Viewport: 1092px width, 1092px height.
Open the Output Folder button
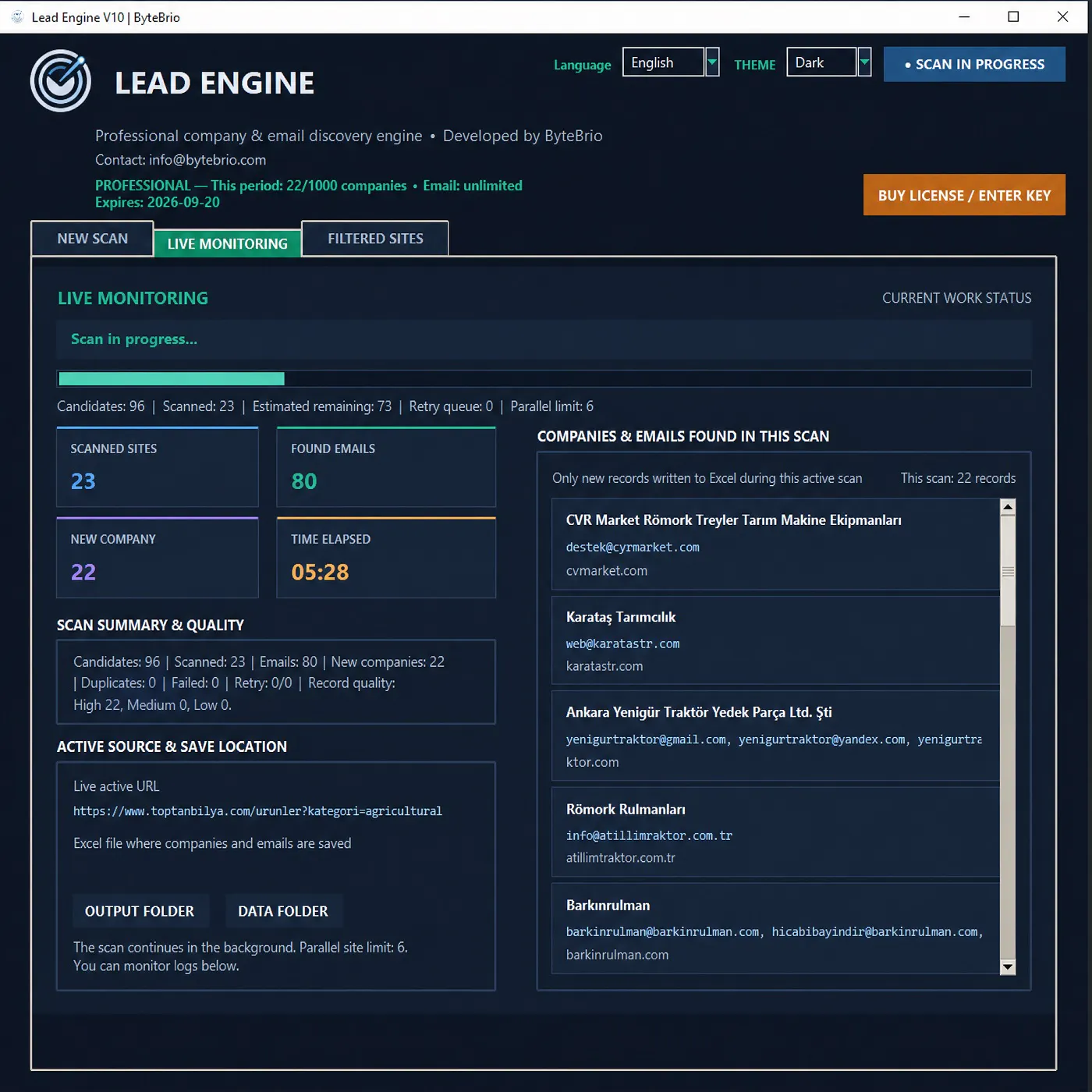pos(140,911)
